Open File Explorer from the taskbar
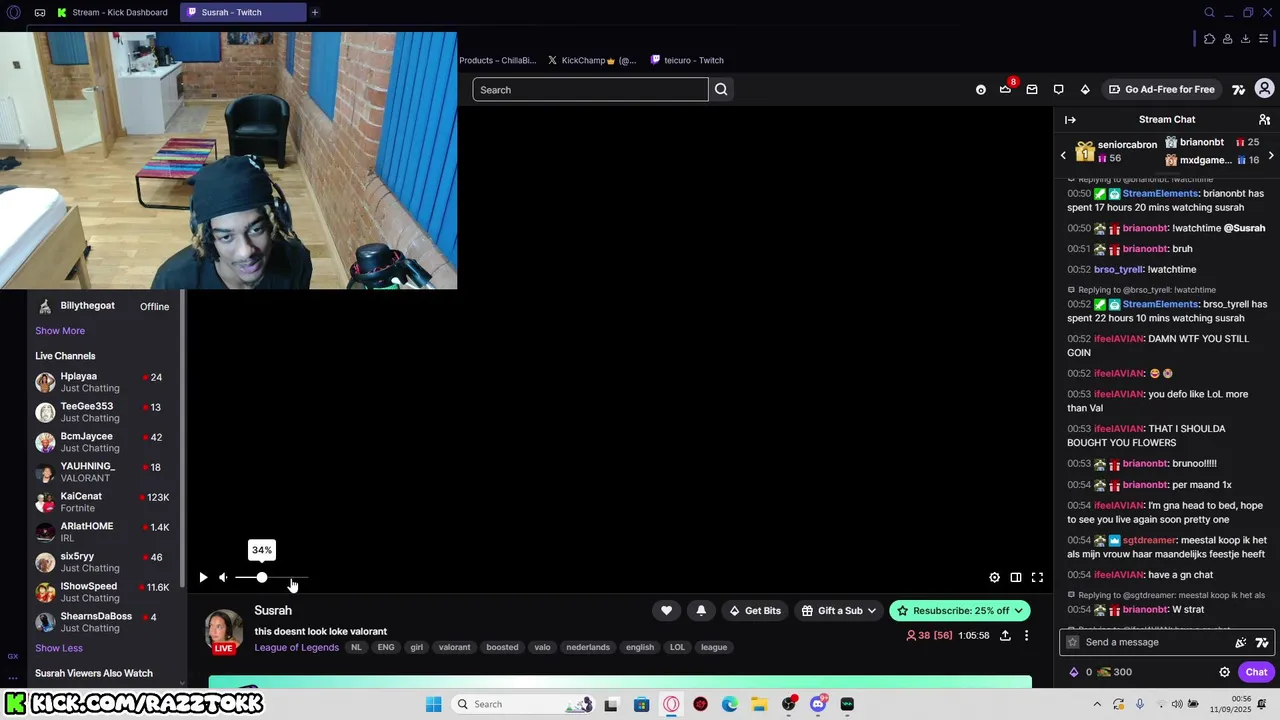 [x=759, y=704]
